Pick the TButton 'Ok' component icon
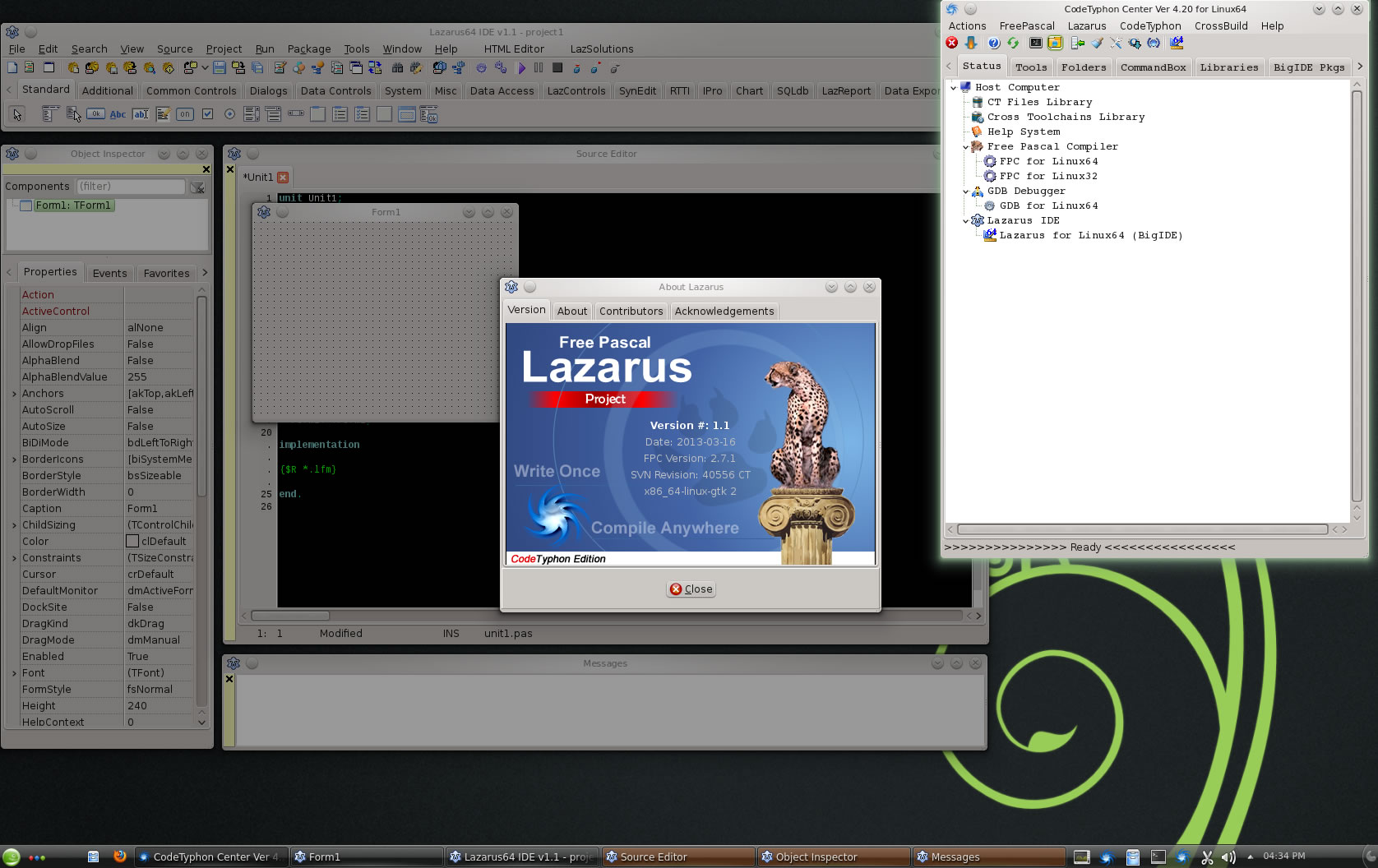 [95, 114]
